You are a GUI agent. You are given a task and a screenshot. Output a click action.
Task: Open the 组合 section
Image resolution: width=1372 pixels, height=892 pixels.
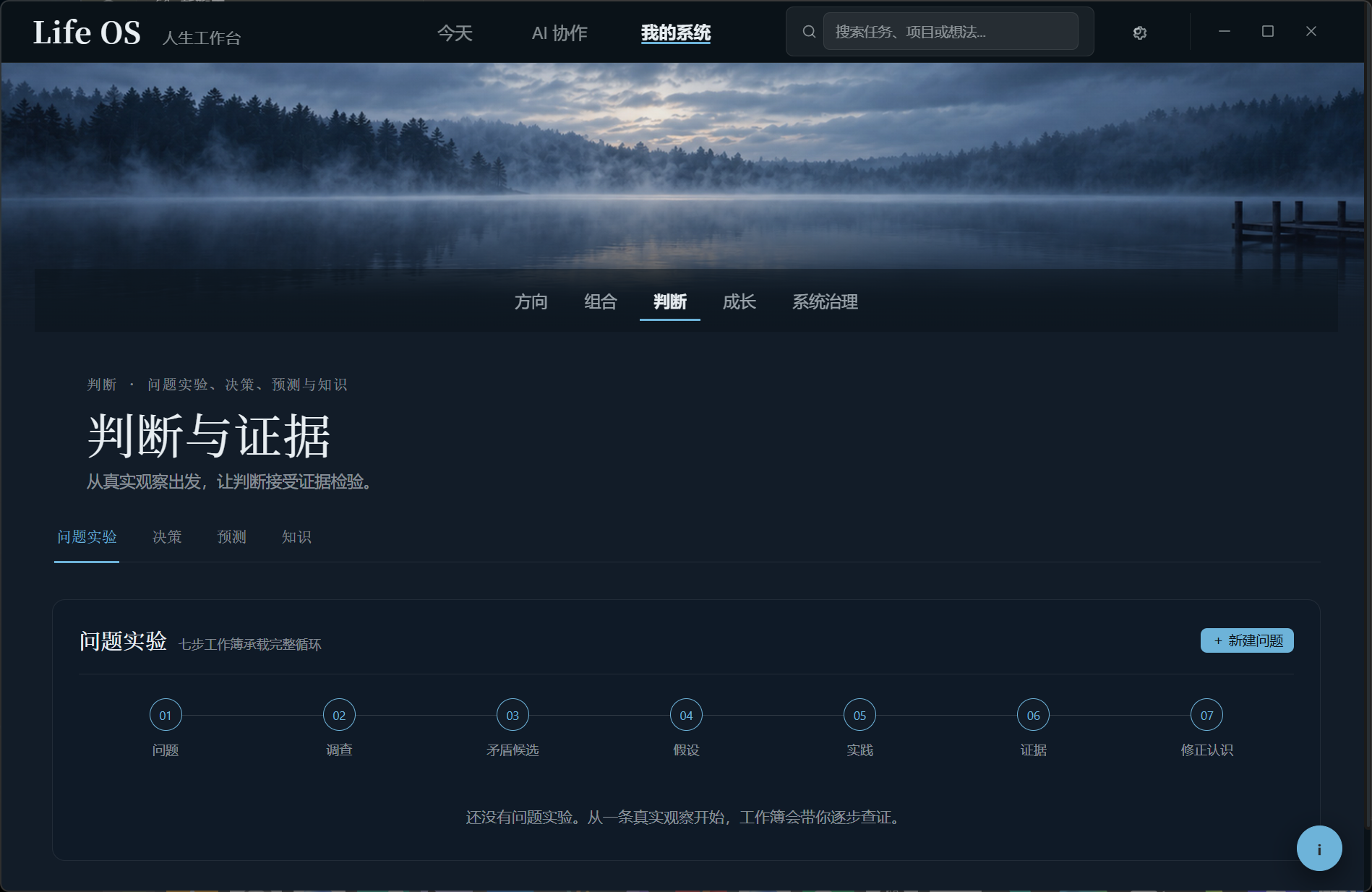(x=601, y=302)
